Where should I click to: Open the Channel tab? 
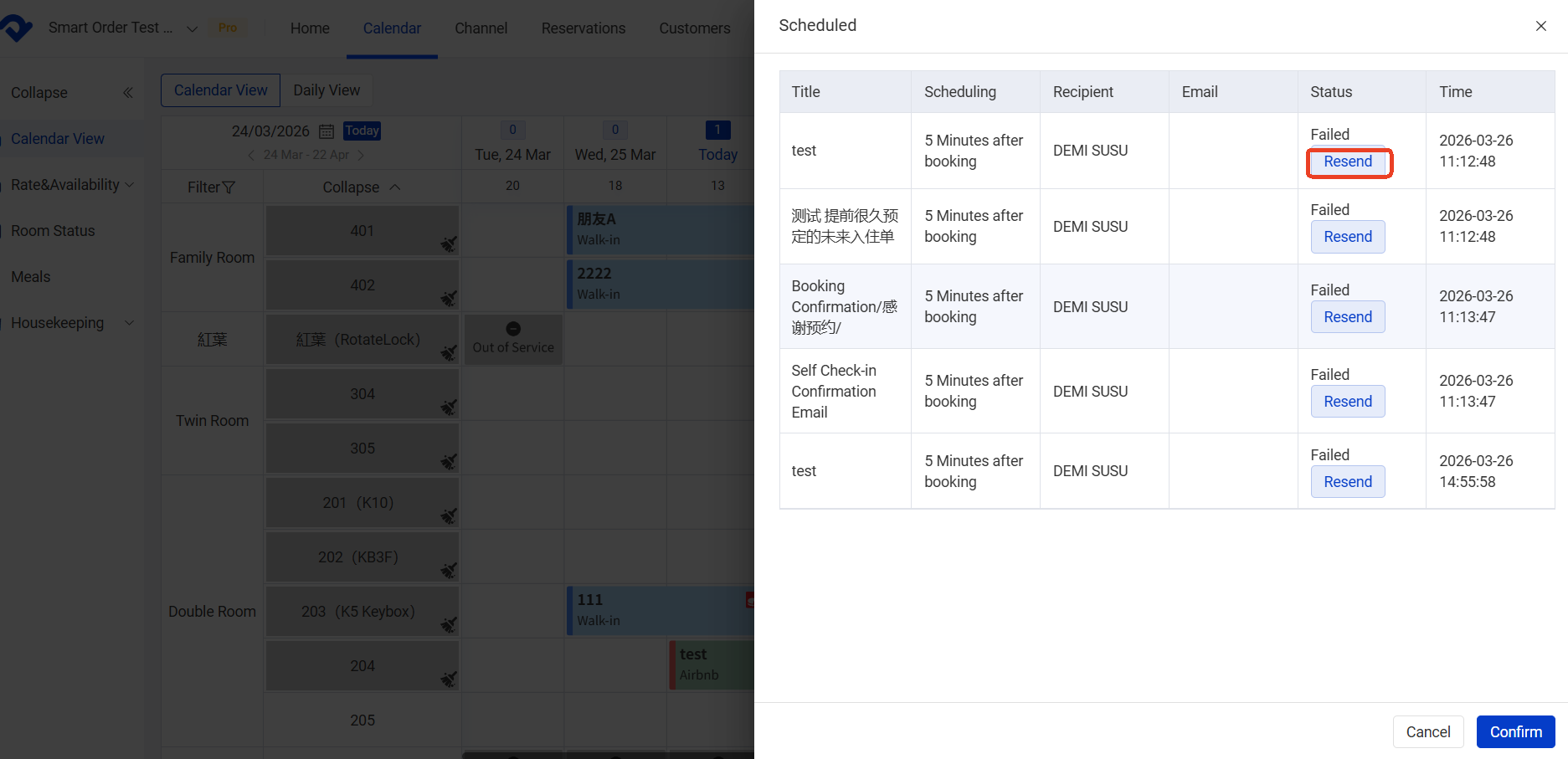481,28
